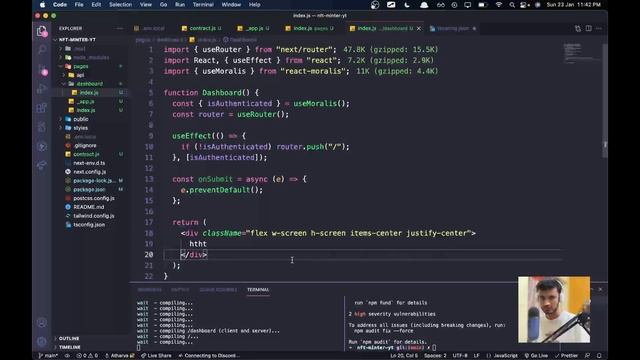Click the split editor right icon
This screenshot has width=640, height=360.
589,29
